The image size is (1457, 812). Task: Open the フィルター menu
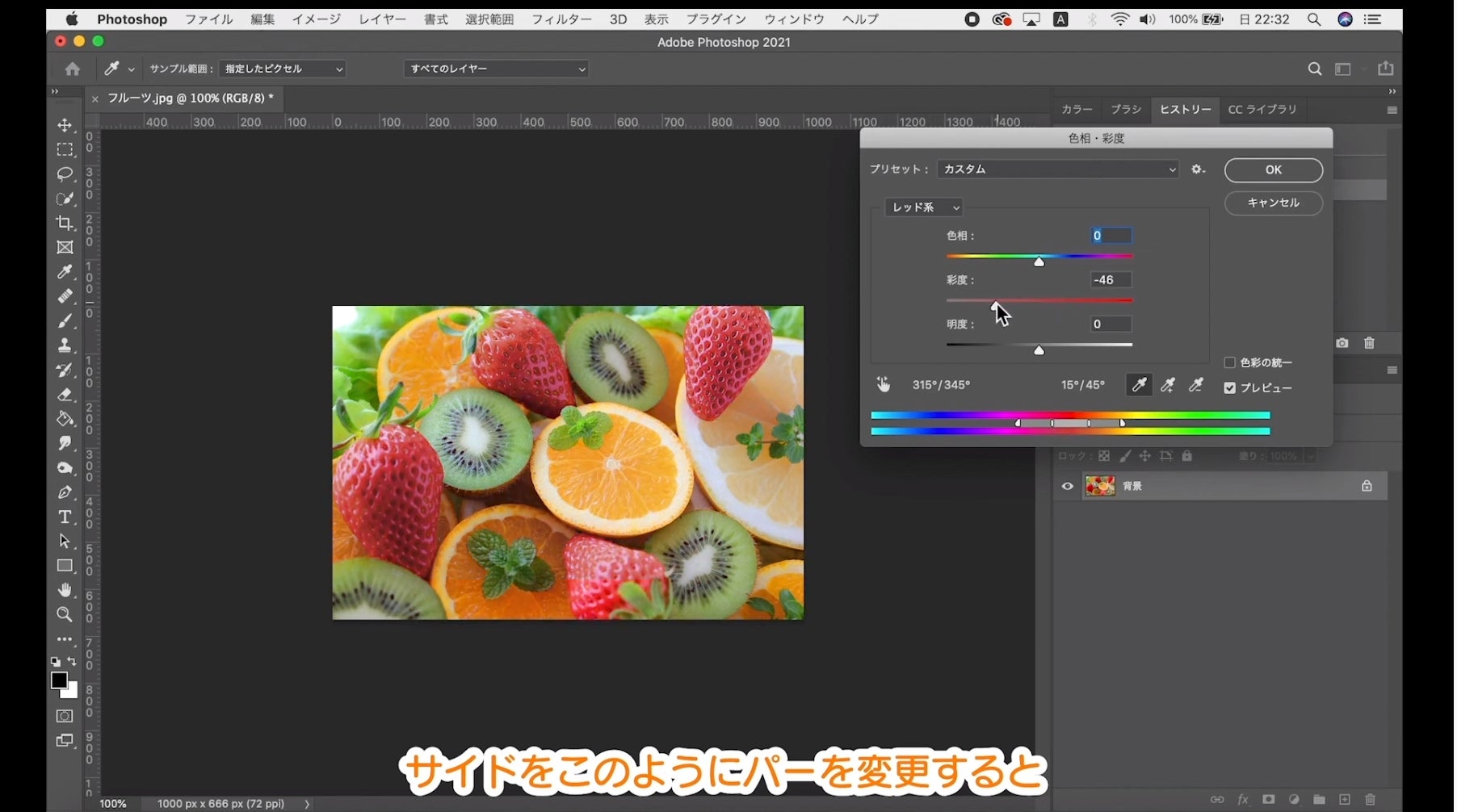pos(561,19)
